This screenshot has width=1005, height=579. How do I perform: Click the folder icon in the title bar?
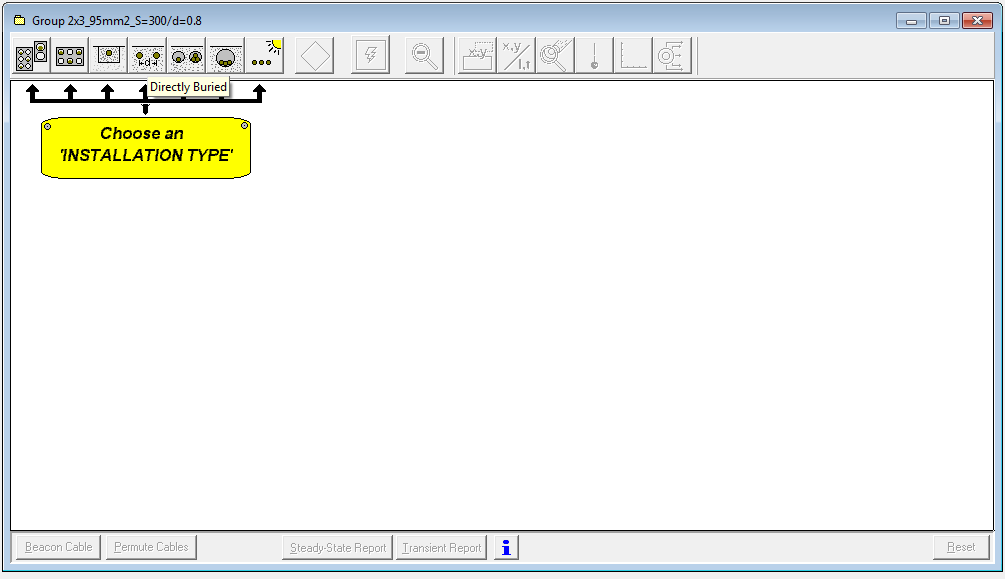(20, 21)
